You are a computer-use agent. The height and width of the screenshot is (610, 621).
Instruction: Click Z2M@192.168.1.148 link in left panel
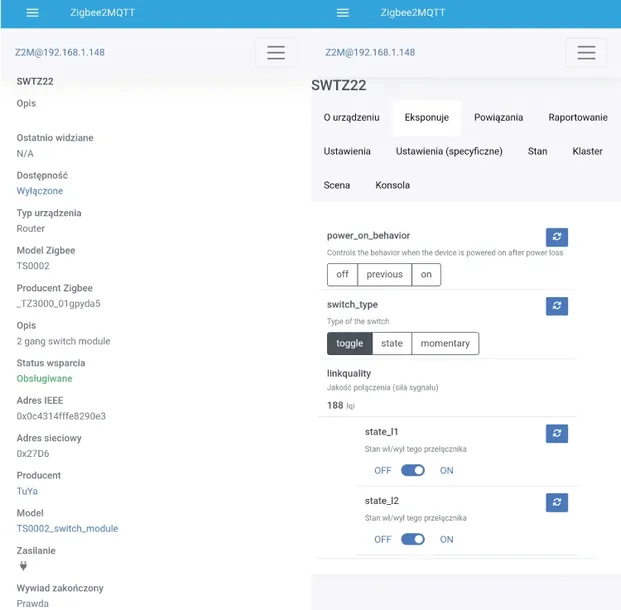click(x=59, y=52)
